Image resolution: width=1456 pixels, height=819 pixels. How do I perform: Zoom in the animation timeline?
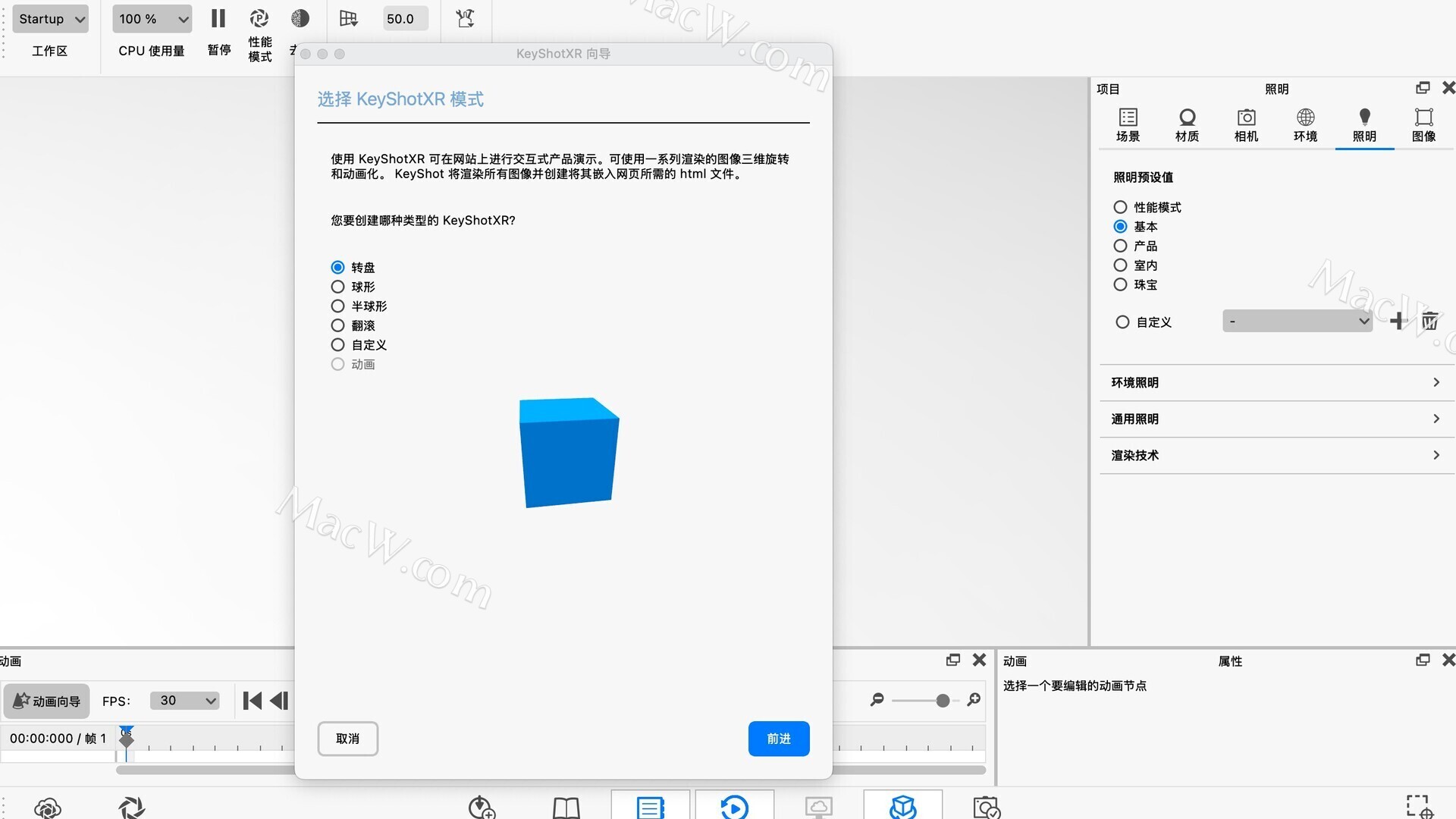click(974, 700)
